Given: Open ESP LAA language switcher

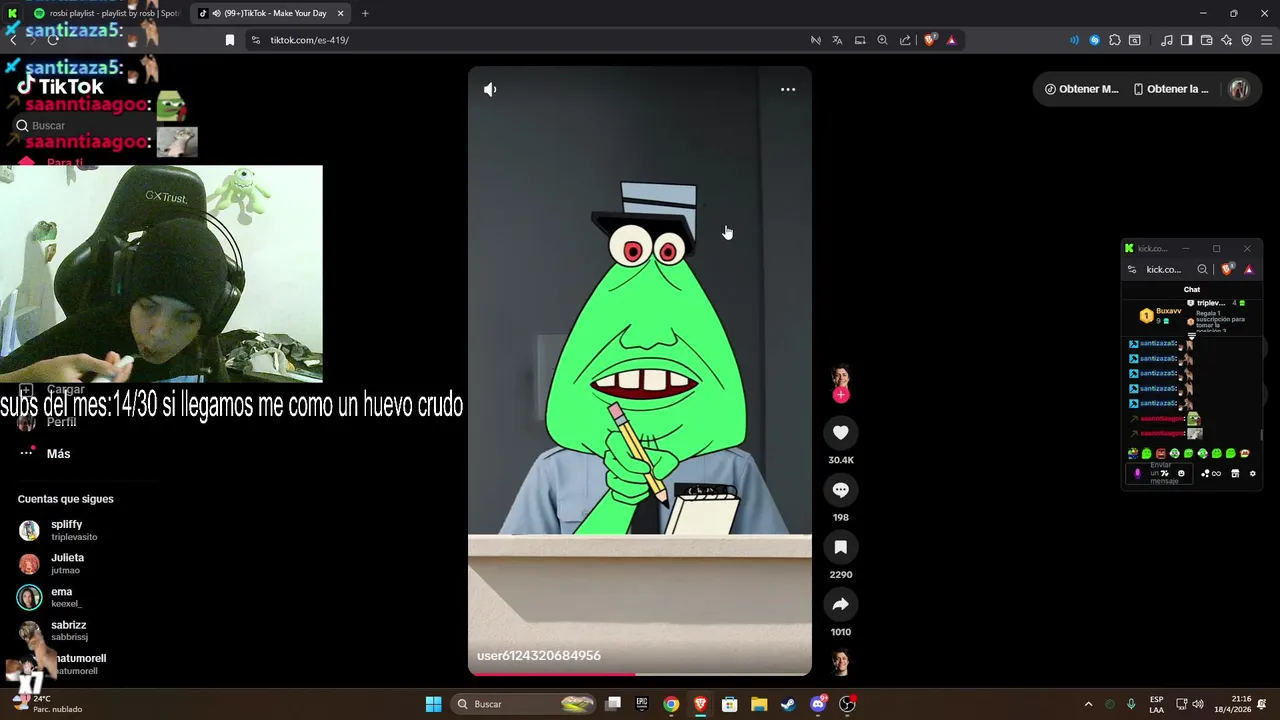Looking at the screenshot, I should click(1156, 704).
